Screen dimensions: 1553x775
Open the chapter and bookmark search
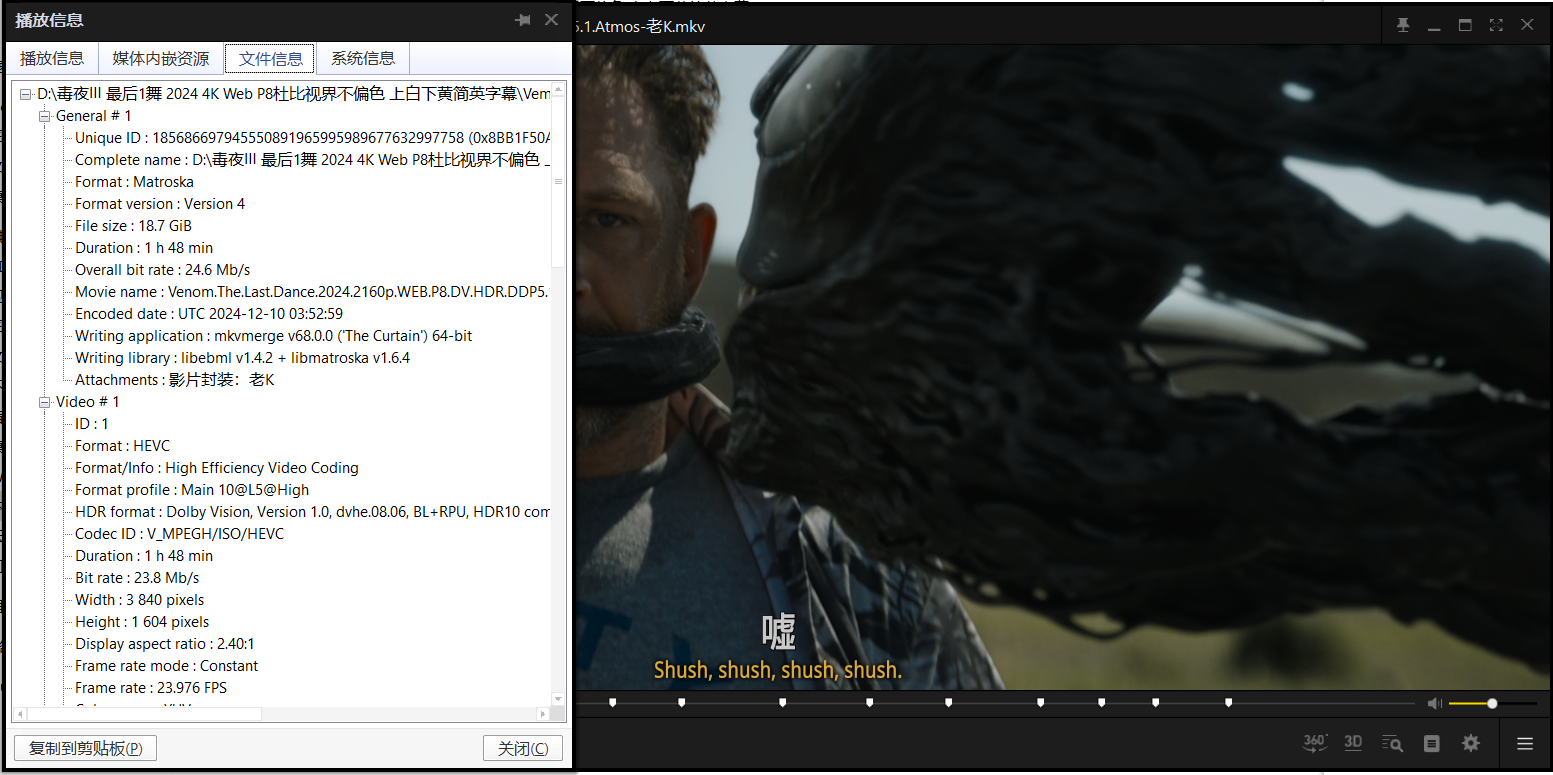pyautogui.click(x=1392, y=743)
